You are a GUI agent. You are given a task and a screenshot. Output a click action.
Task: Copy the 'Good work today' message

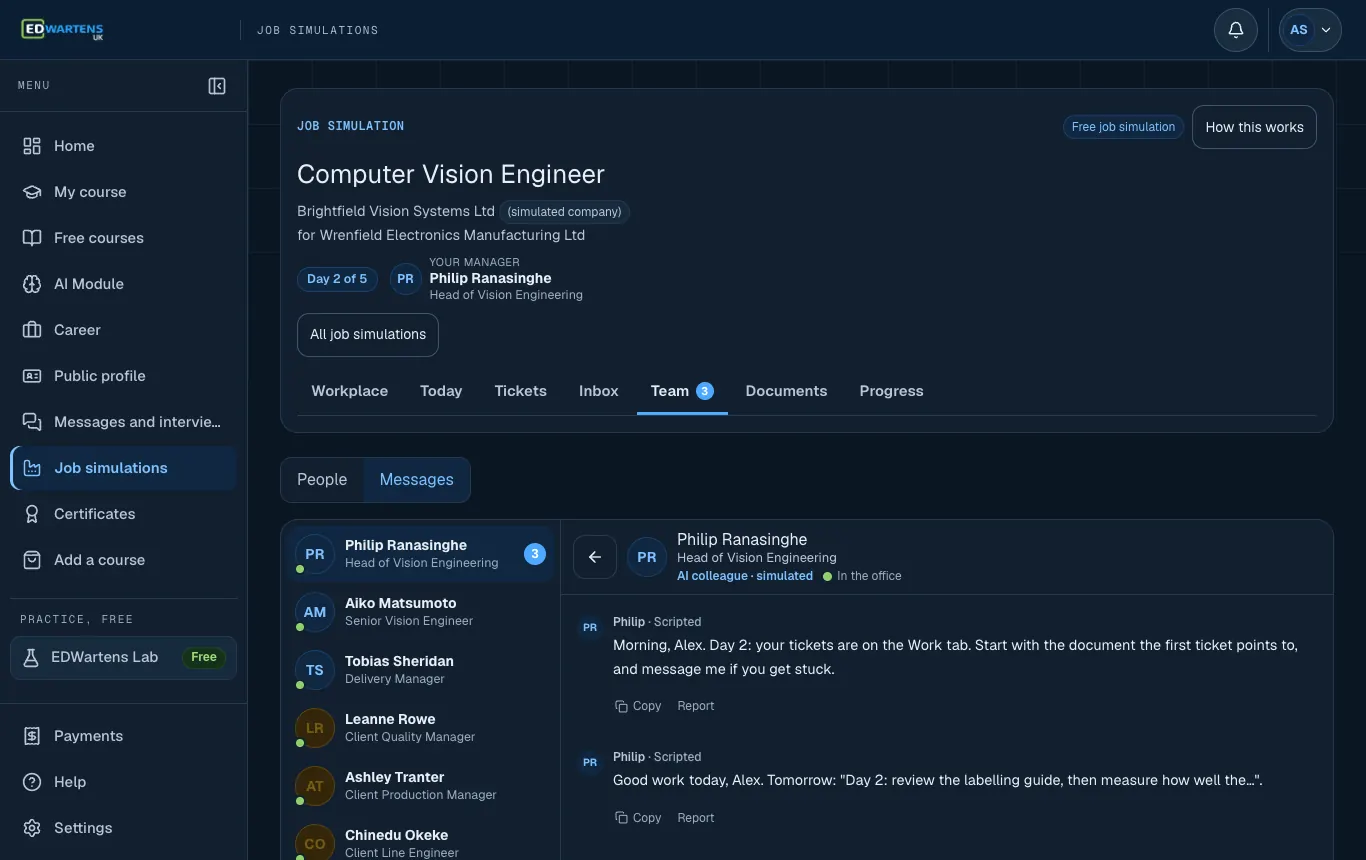(x=638, y=818)
